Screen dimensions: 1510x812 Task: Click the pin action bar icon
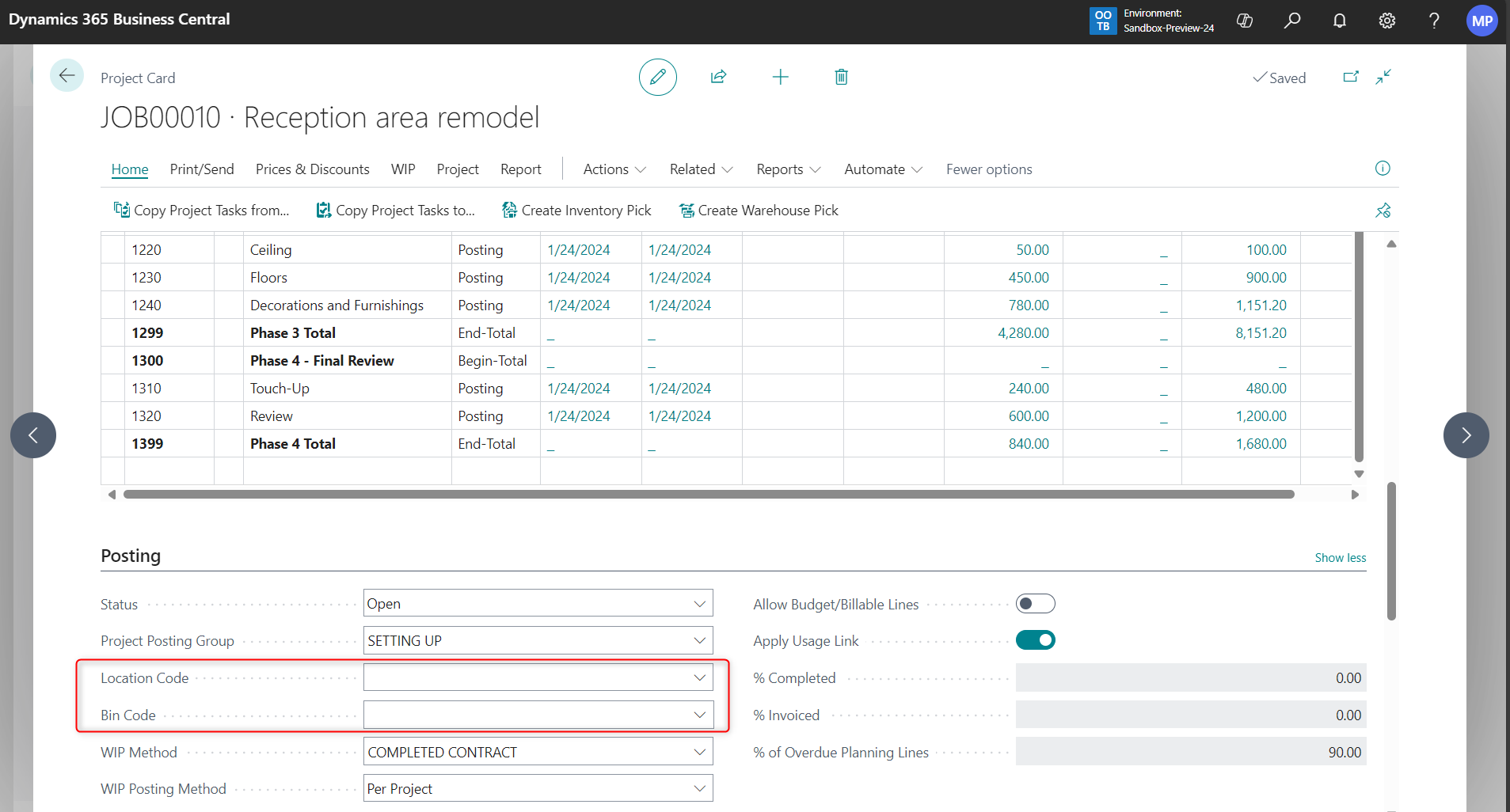coord(1383,211)
